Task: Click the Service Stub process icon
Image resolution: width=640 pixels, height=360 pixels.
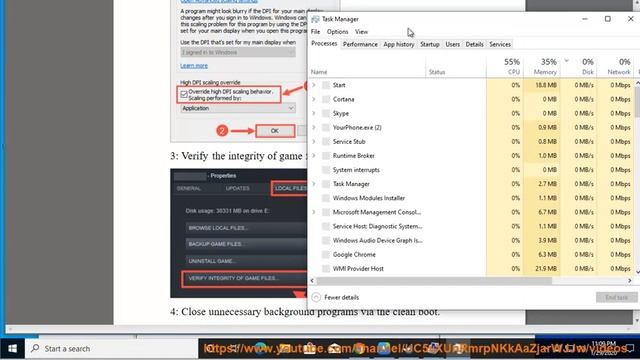Action: click(326, 142)
